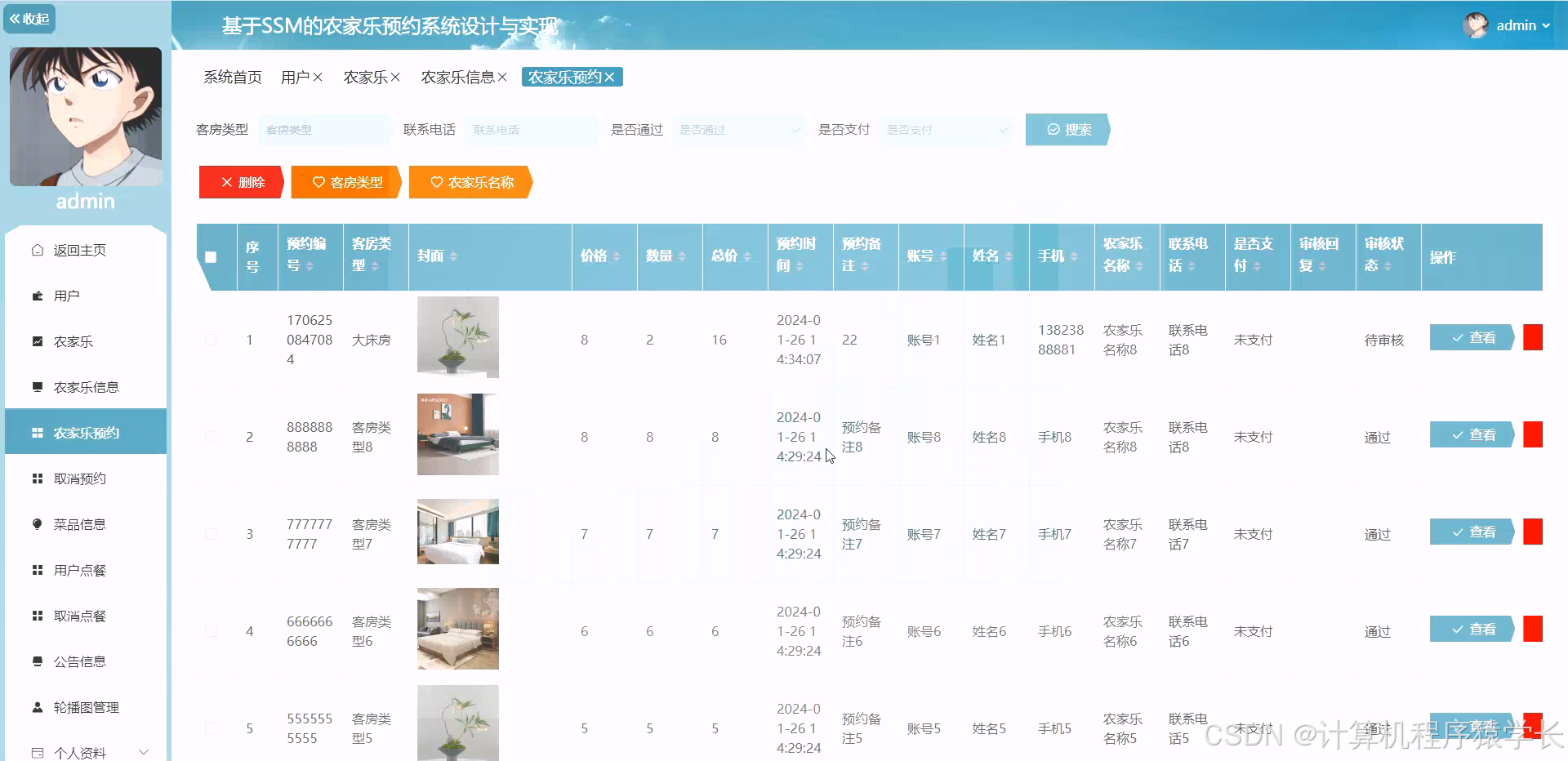This screenshot has width=1568, height=761.
Task: Check the select-all checkbox in the table header
Action: (x=212, y=257)
